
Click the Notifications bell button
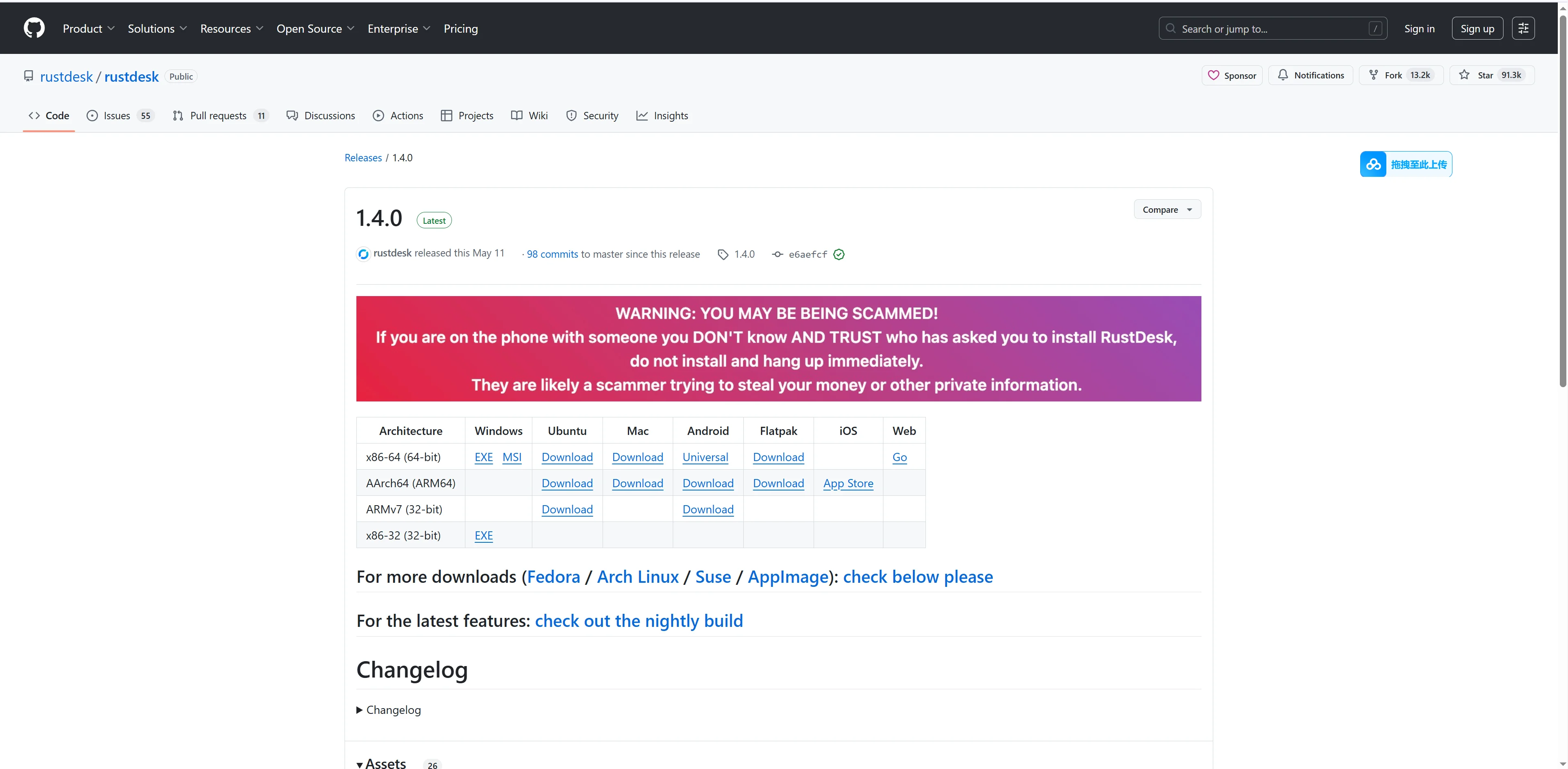click(1310, 76)
